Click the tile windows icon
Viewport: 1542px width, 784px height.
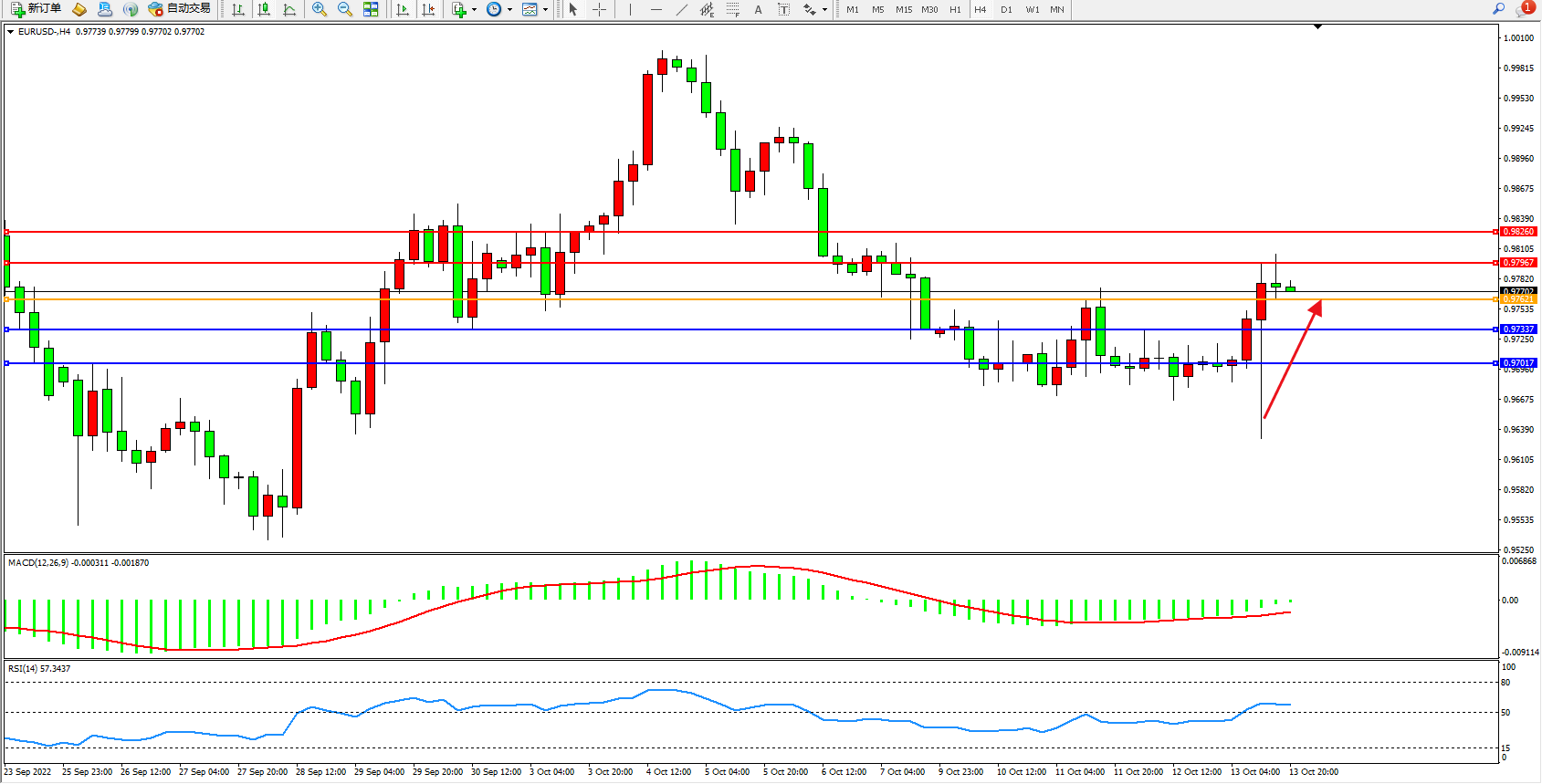tap(371, 9)
